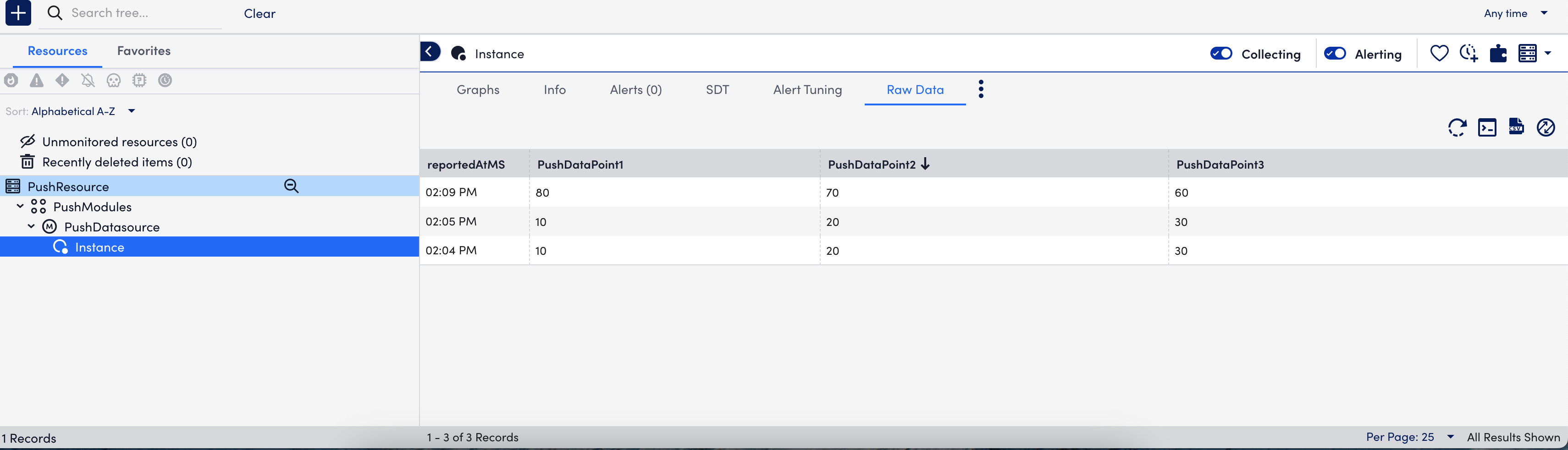Open the Alert Tuning tab
Image resolution: width=1568 pixels, height=450 pixels.
tap(807, 89)
